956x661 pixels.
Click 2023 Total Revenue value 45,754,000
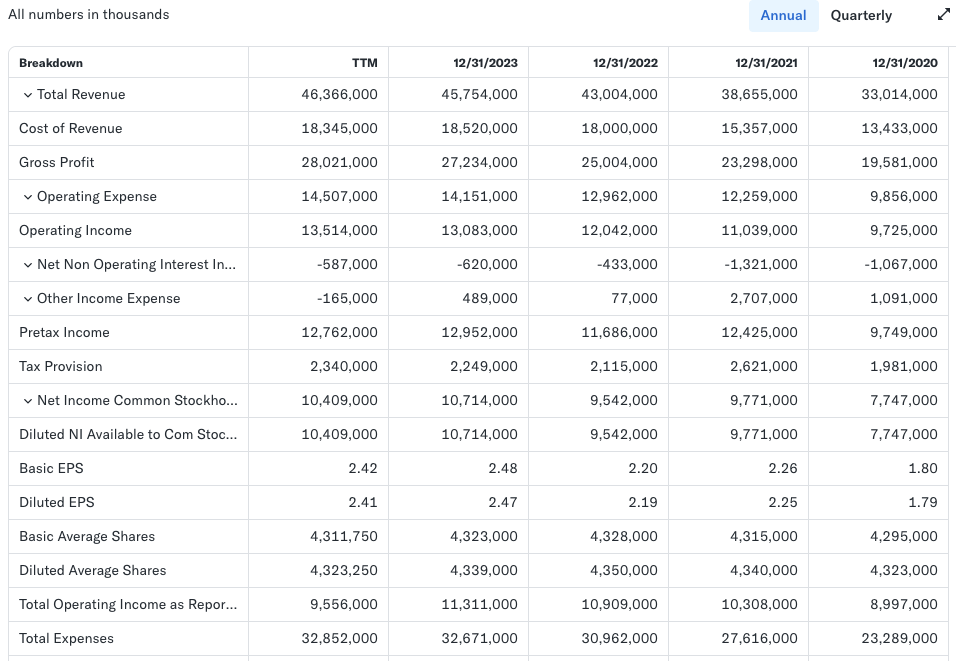point(479,95)
